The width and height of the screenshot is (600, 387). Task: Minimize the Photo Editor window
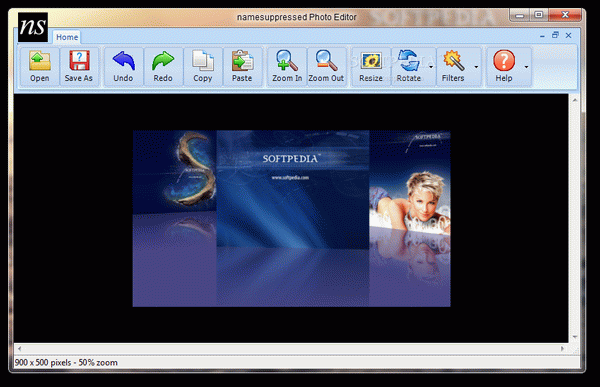[519, 15]
